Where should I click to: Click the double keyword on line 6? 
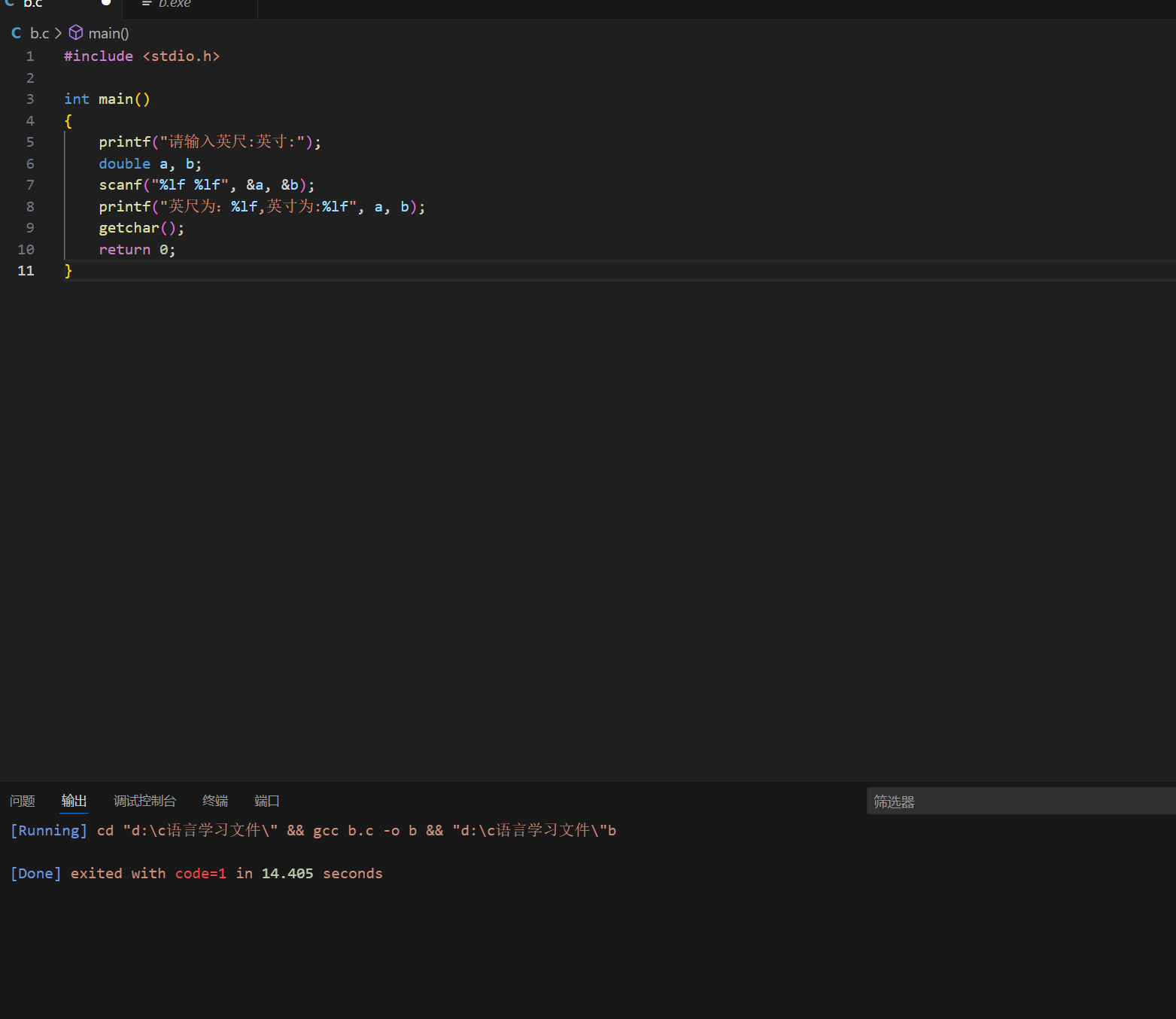pyautogui.click(x=125, y=164)
